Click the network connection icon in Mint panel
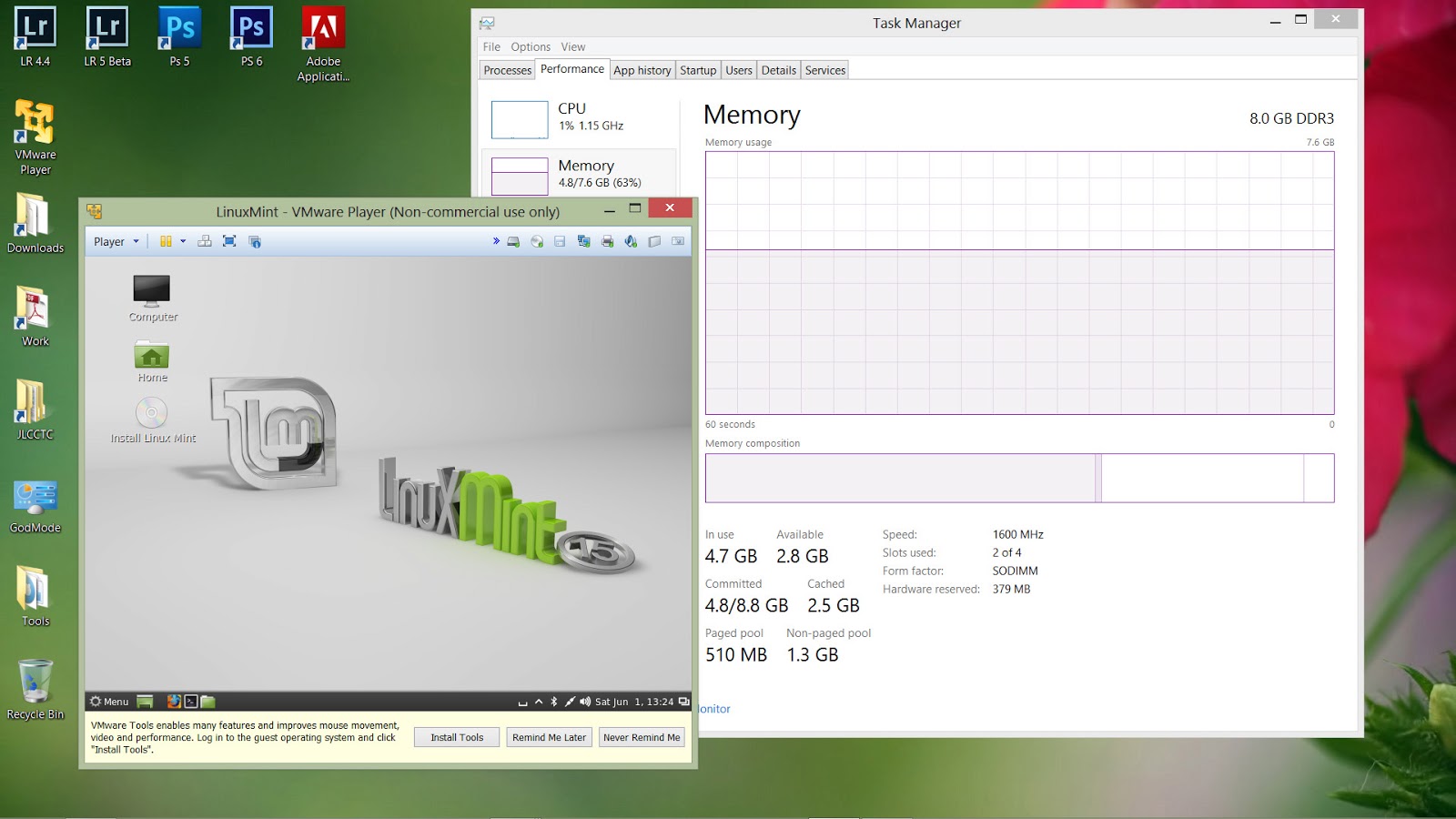 pyautogui.click(x=570, y=702)
